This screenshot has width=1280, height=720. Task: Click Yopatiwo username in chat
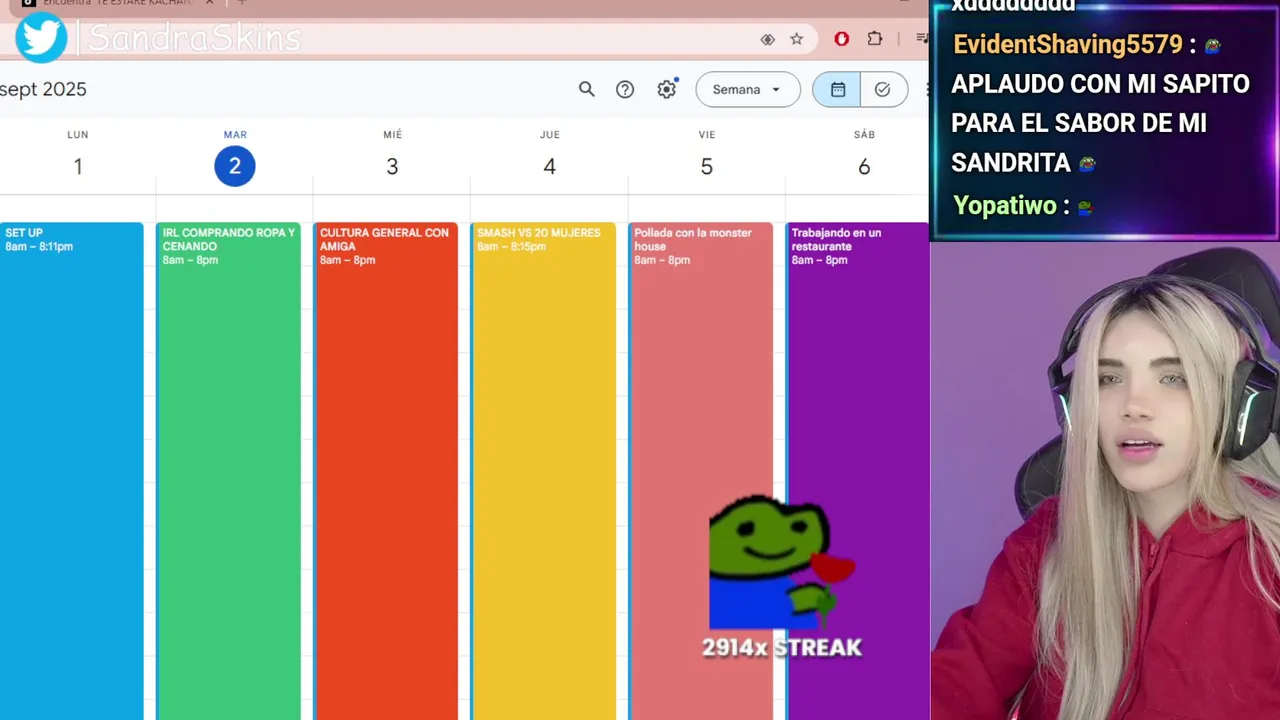tap(1004, 205)
